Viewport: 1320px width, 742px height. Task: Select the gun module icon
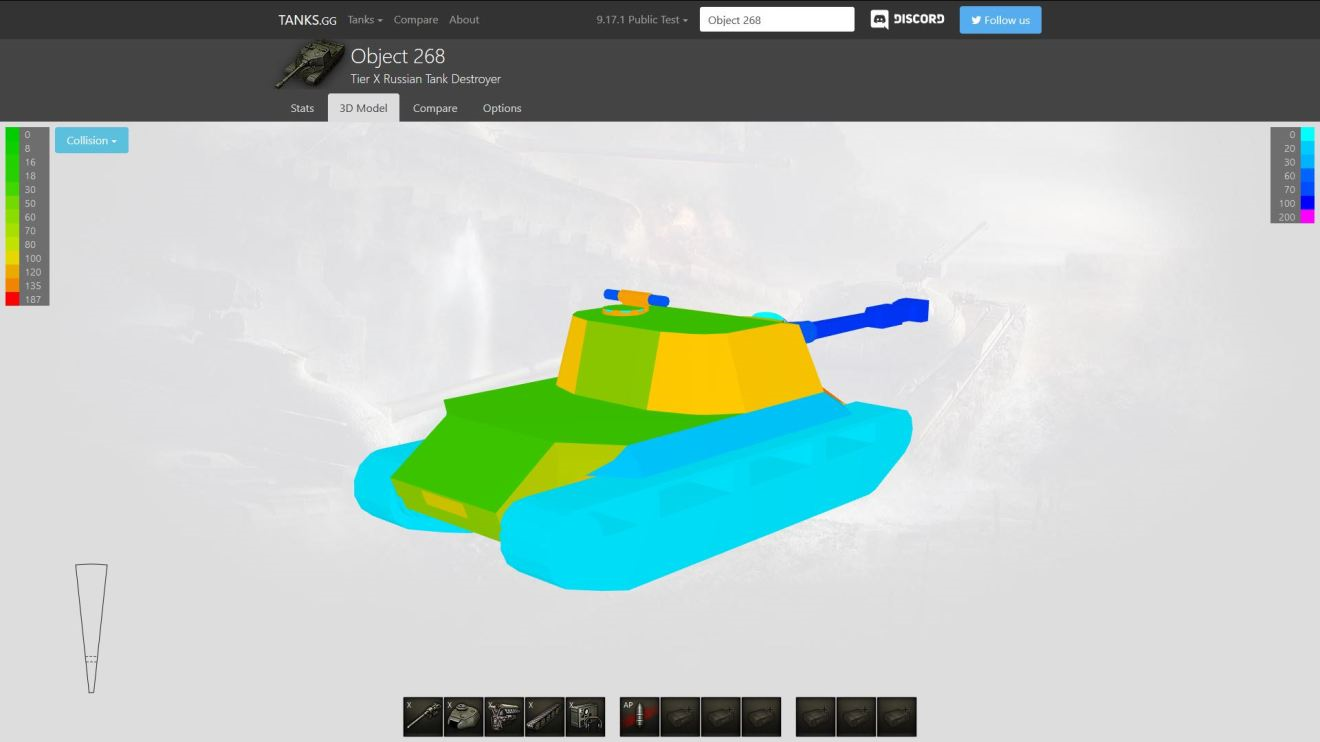point(423,717)
